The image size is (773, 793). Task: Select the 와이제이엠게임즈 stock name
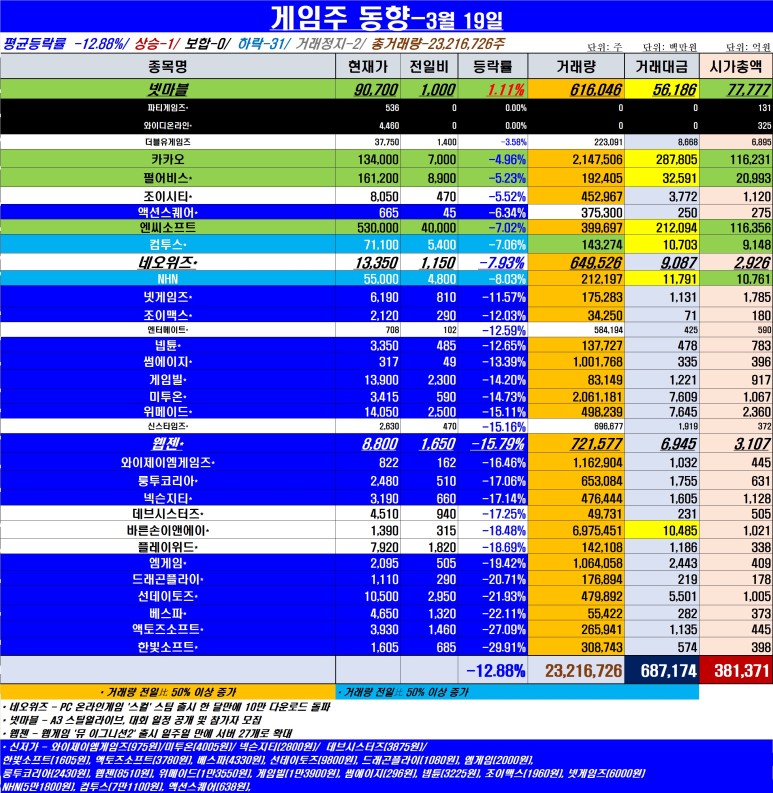[x=167, y=463]
